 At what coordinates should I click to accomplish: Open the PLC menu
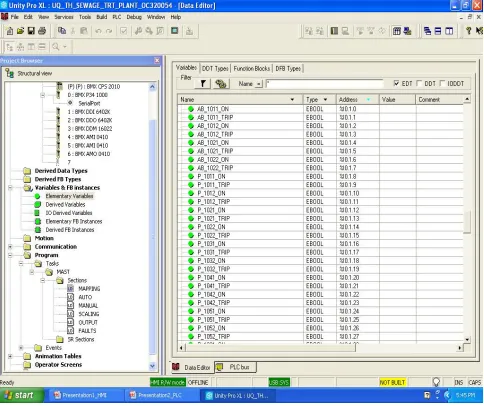point(117,17)
